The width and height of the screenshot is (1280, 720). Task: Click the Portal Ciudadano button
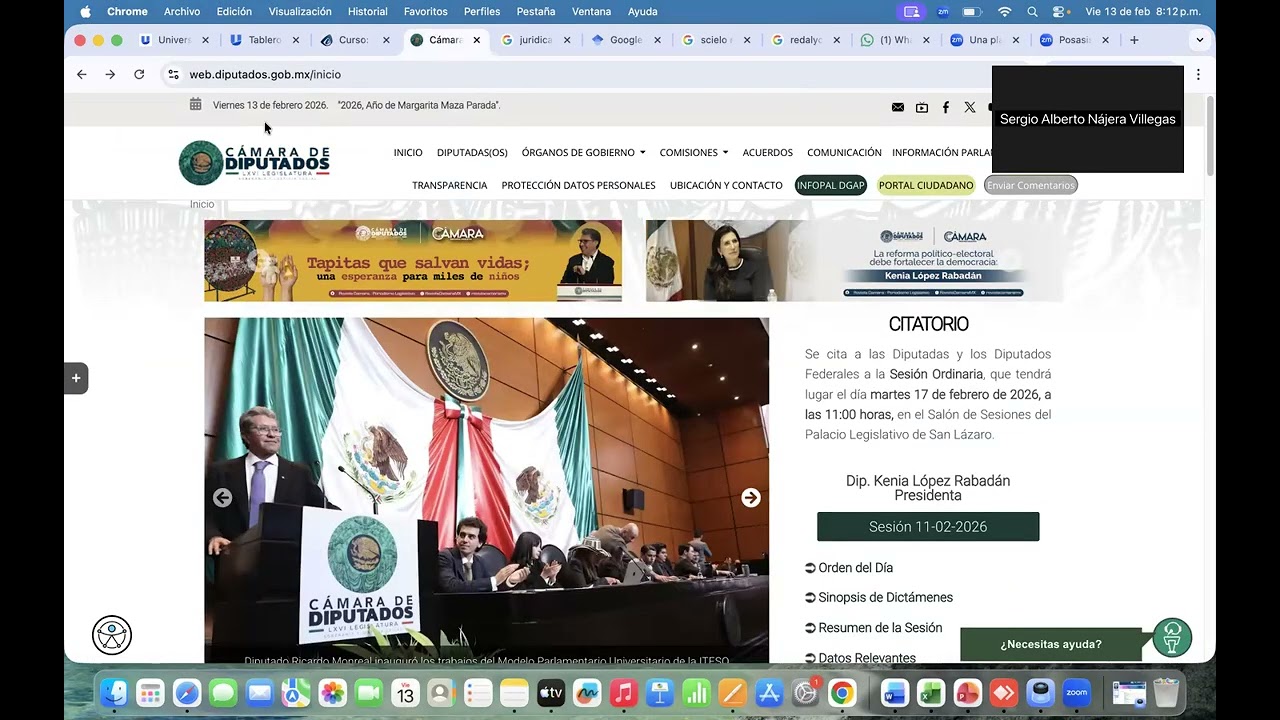926,185
